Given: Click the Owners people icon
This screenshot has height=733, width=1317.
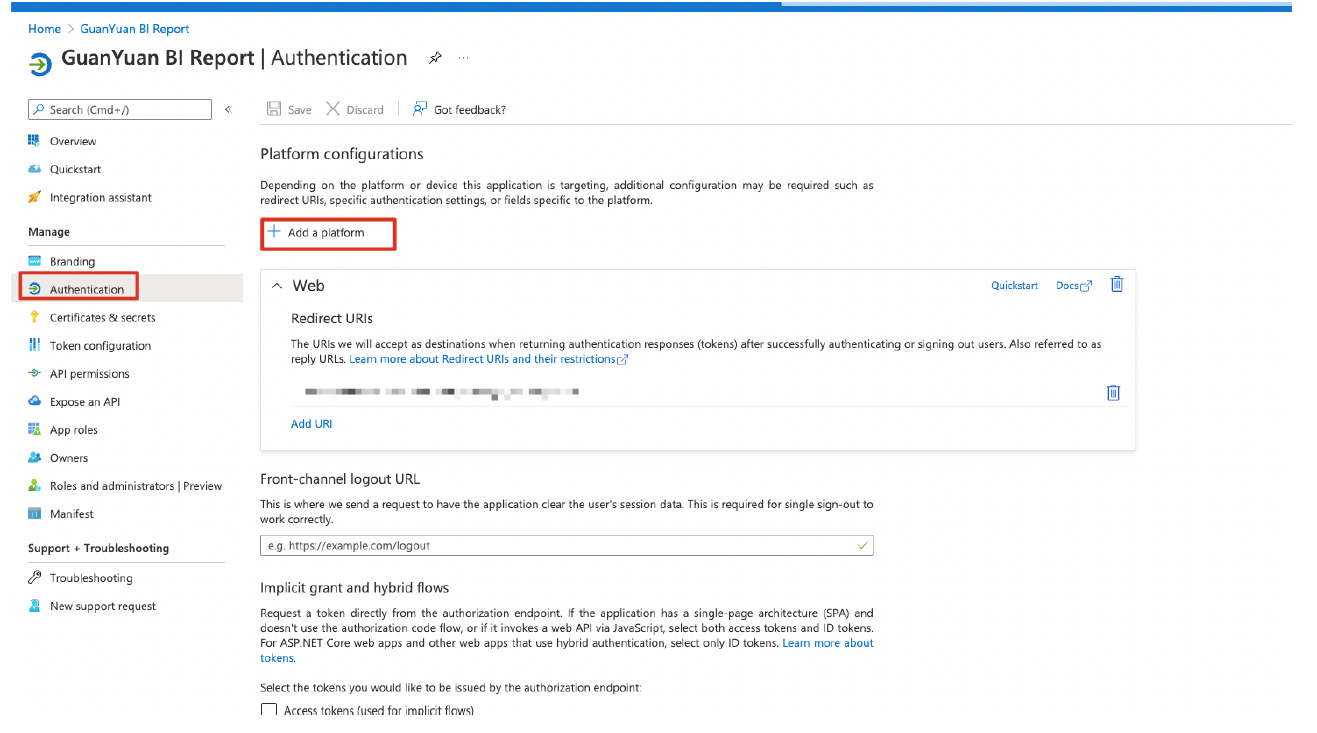Looking at the screenshot, I should (x=34, y=457).
